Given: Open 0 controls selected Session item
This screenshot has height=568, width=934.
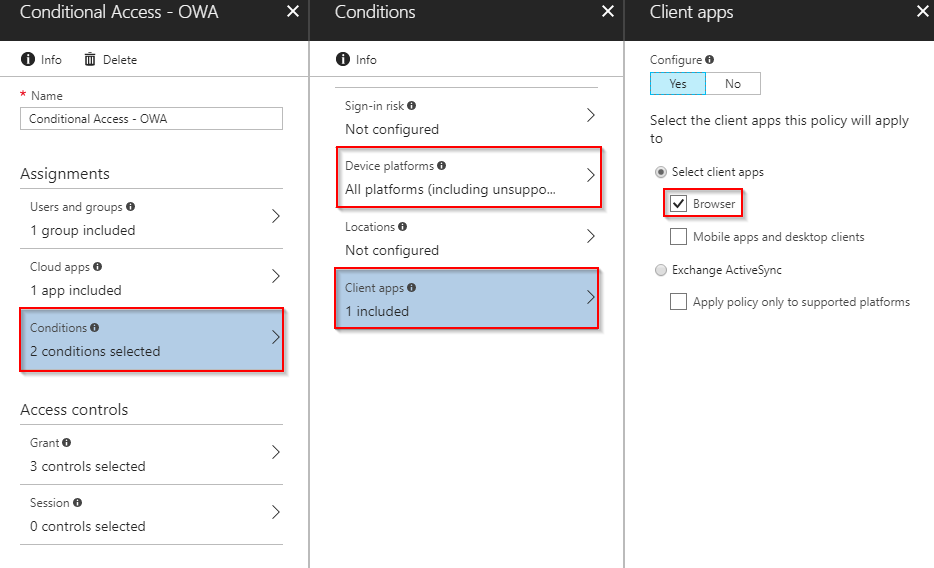Looking at the screenshot, I should (151, 514).
